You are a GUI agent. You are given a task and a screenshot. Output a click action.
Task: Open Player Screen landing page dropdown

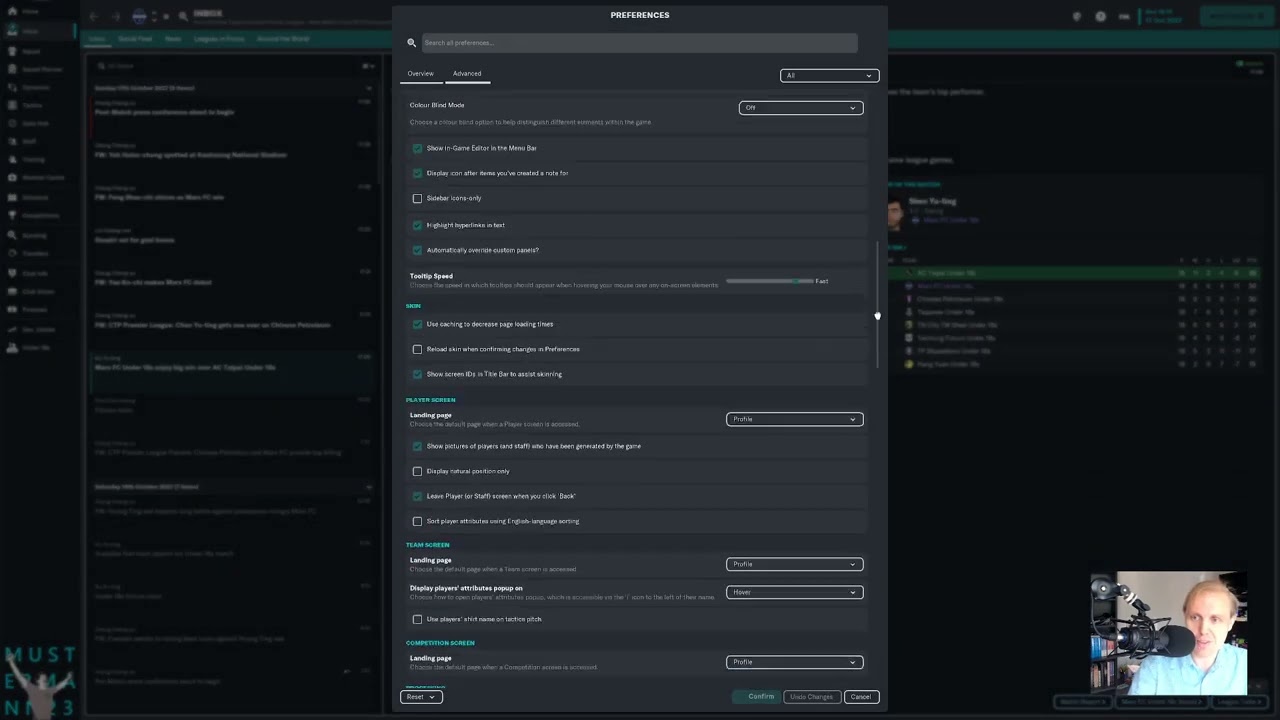pyautogui.click(x=794, y=419)
